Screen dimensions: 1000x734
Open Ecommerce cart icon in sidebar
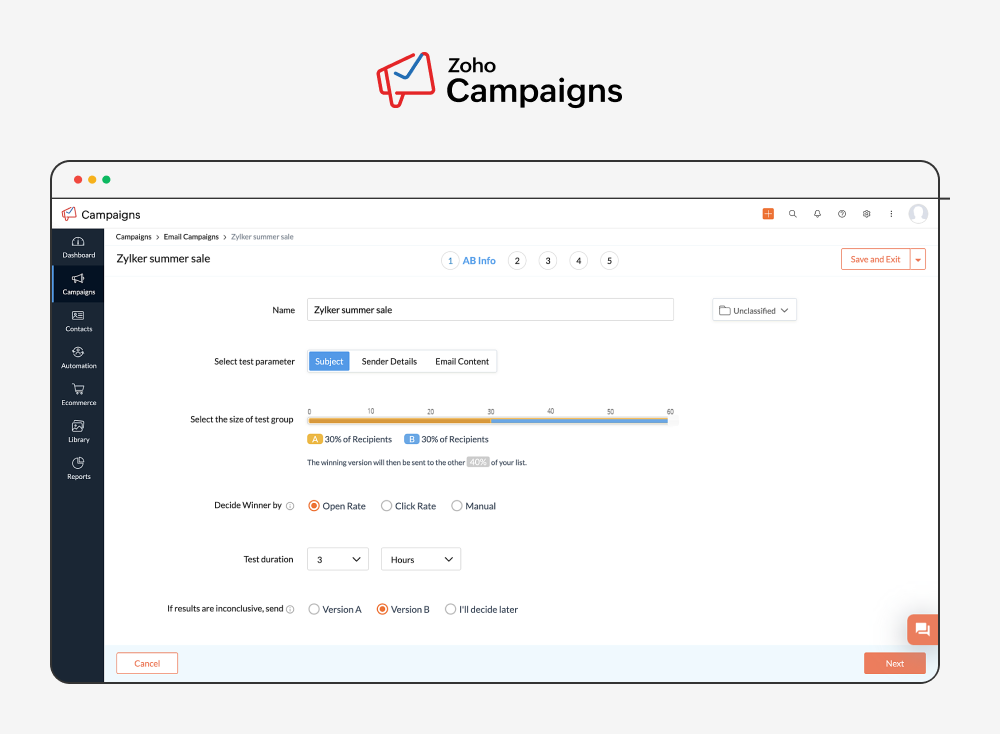click(x=78, y=389)
